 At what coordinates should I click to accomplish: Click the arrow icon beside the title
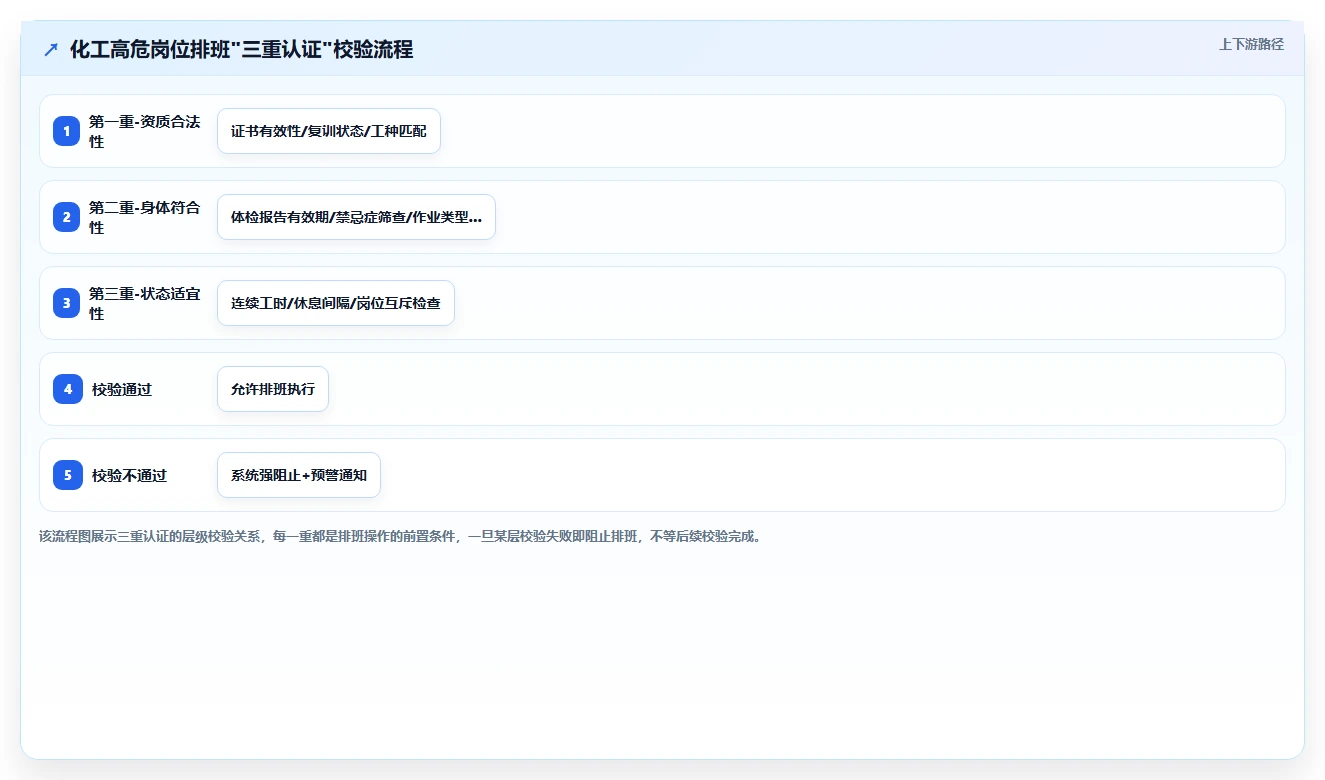[51, 49]
